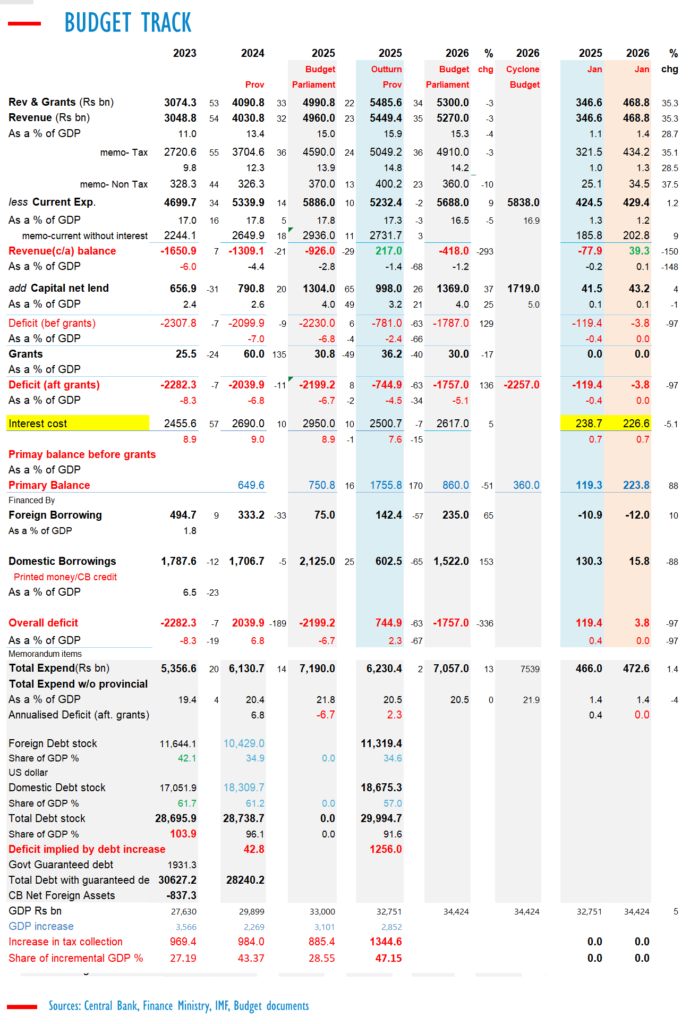
Task: Click the red dash beside the Sources line
Action: point(22,1006)
